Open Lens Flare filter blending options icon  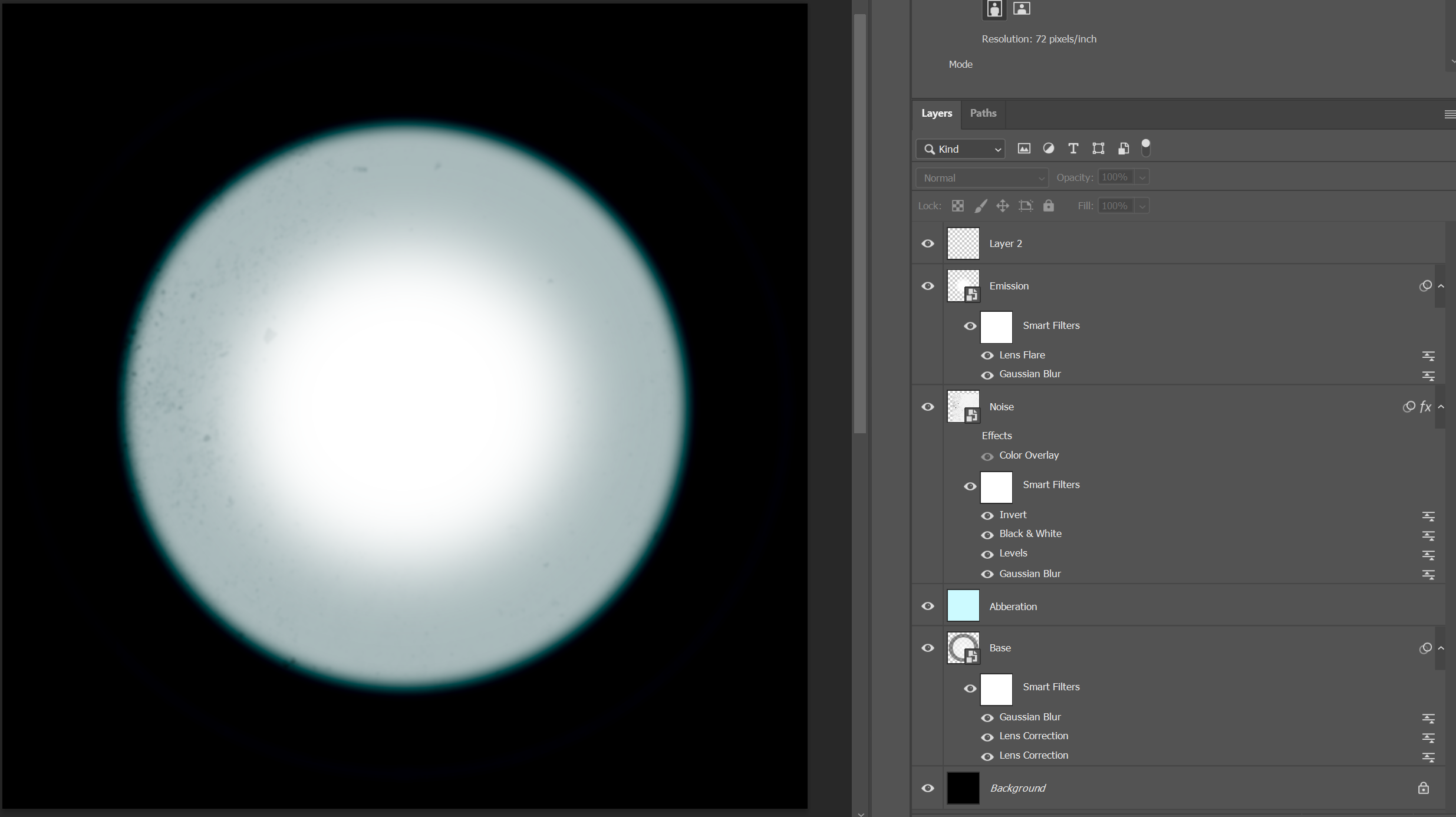(1428, 355)
